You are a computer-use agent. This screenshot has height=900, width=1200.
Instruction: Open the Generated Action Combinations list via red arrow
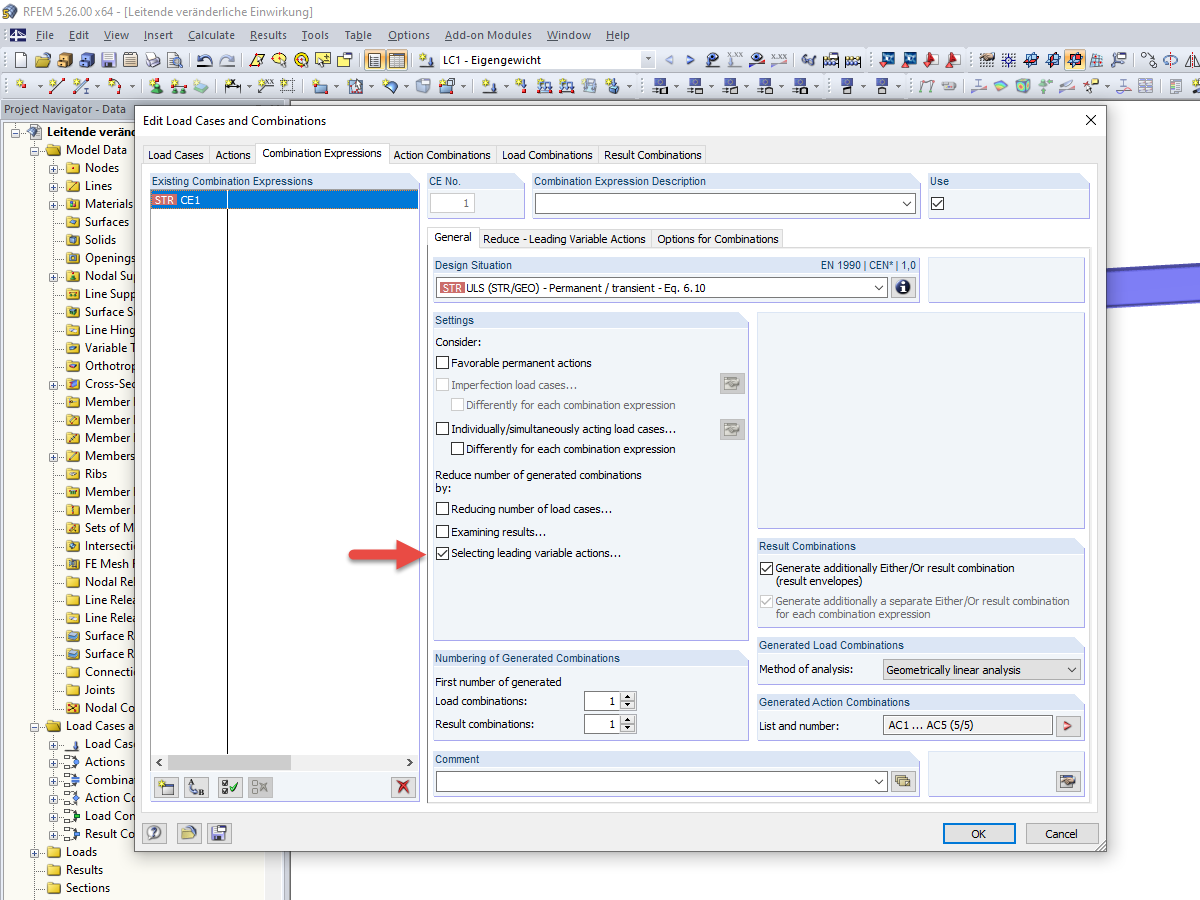pos(1068,724)
